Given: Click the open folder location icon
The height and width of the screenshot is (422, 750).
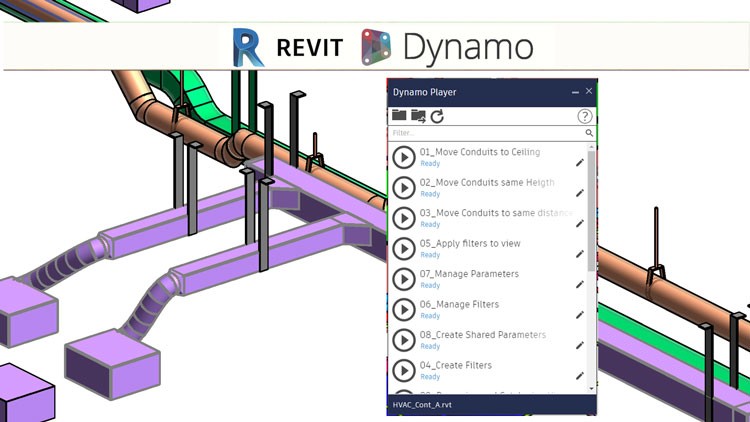Looking at the screenshot, I should click(418, 116).
